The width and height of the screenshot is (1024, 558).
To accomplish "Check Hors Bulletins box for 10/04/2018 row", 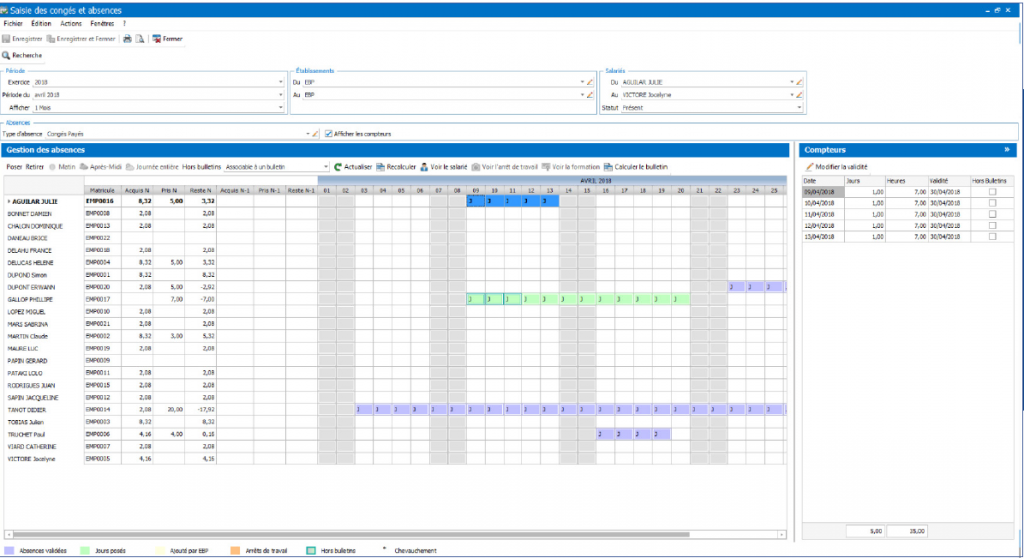I will [x=993, y=203].
